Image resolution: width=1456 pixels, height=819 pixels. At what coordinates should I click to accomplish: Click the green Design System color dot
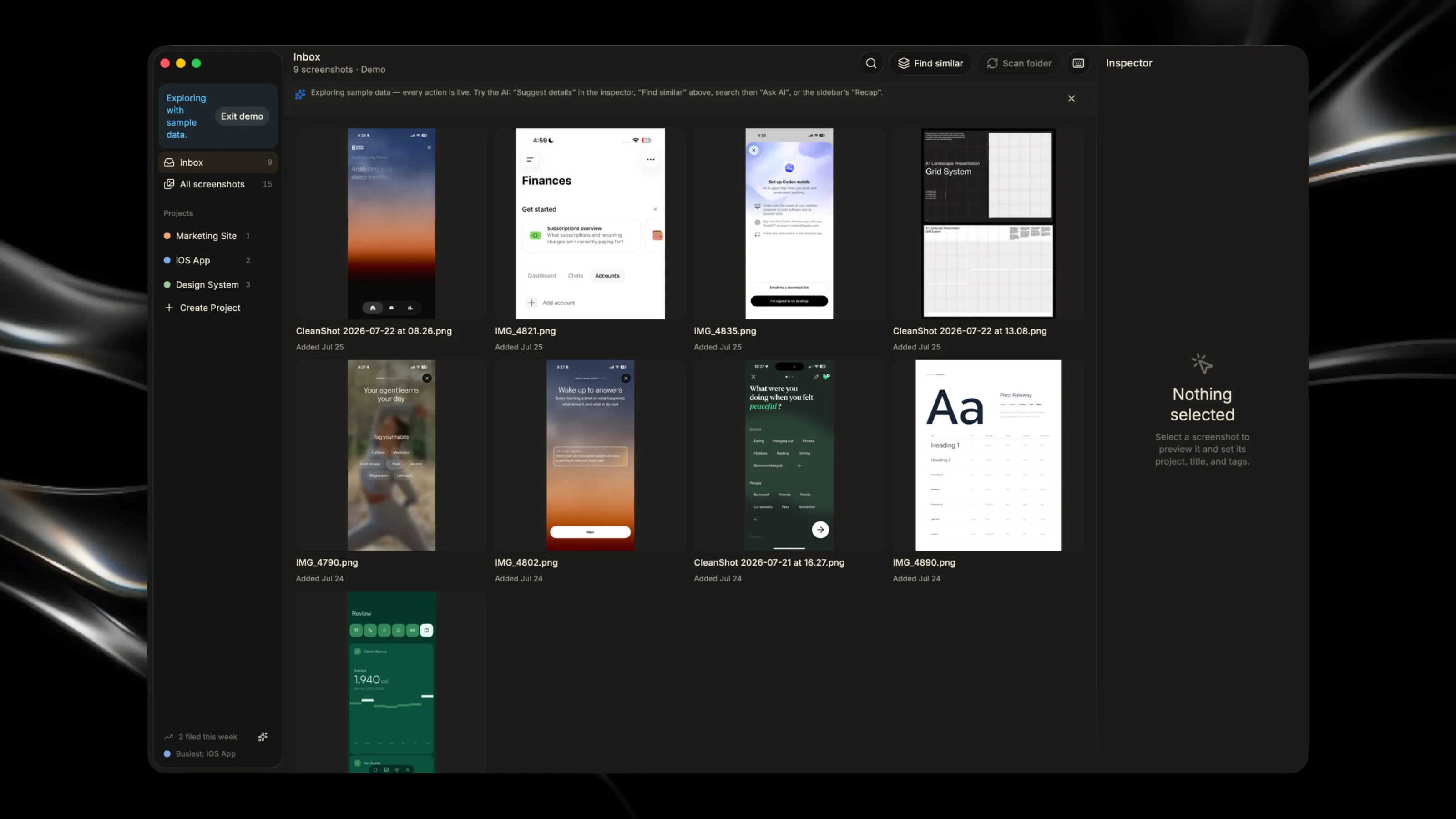pos(167,285)
